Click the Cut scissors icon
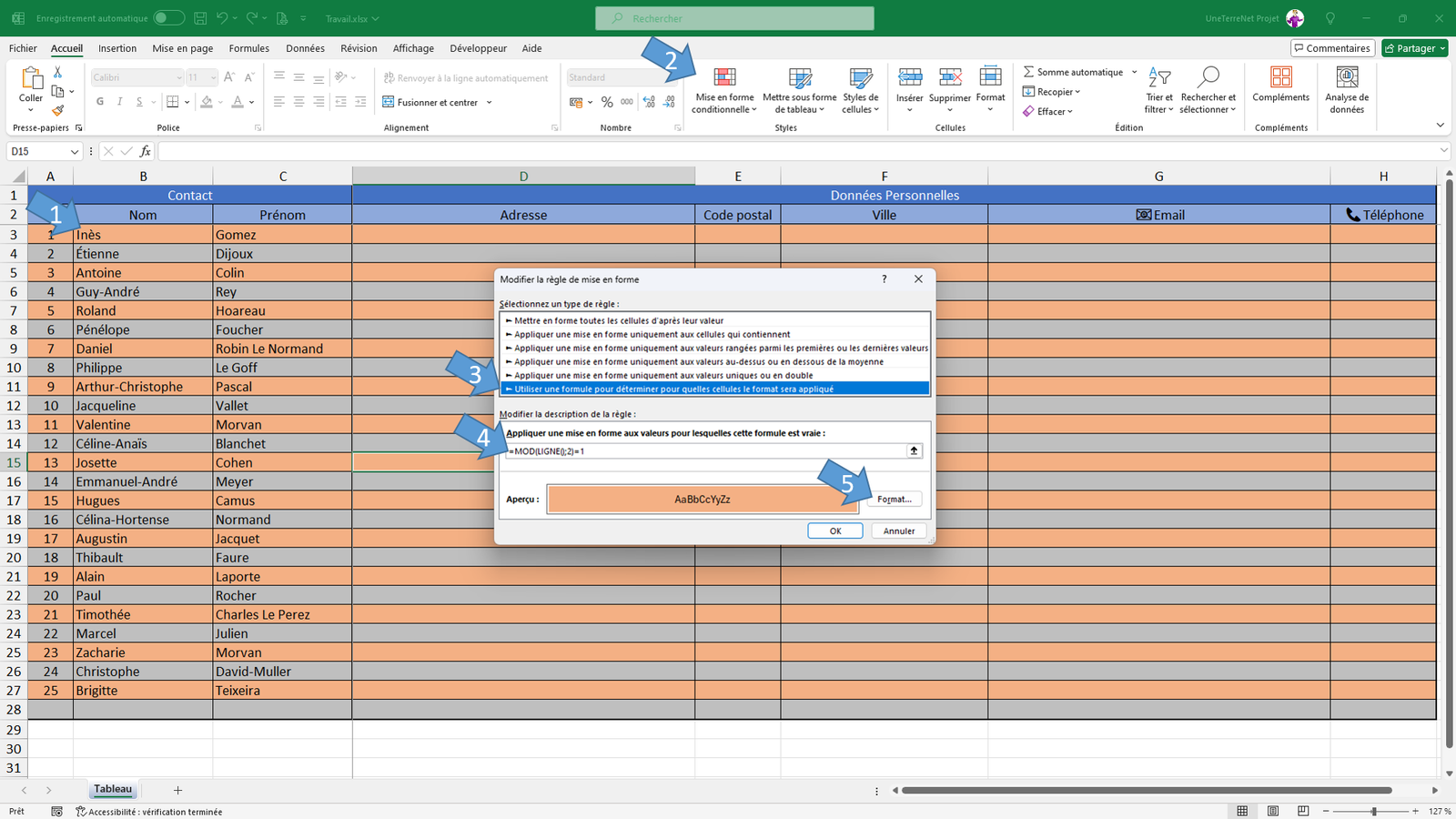1456x819 pixels. (57, 72)
